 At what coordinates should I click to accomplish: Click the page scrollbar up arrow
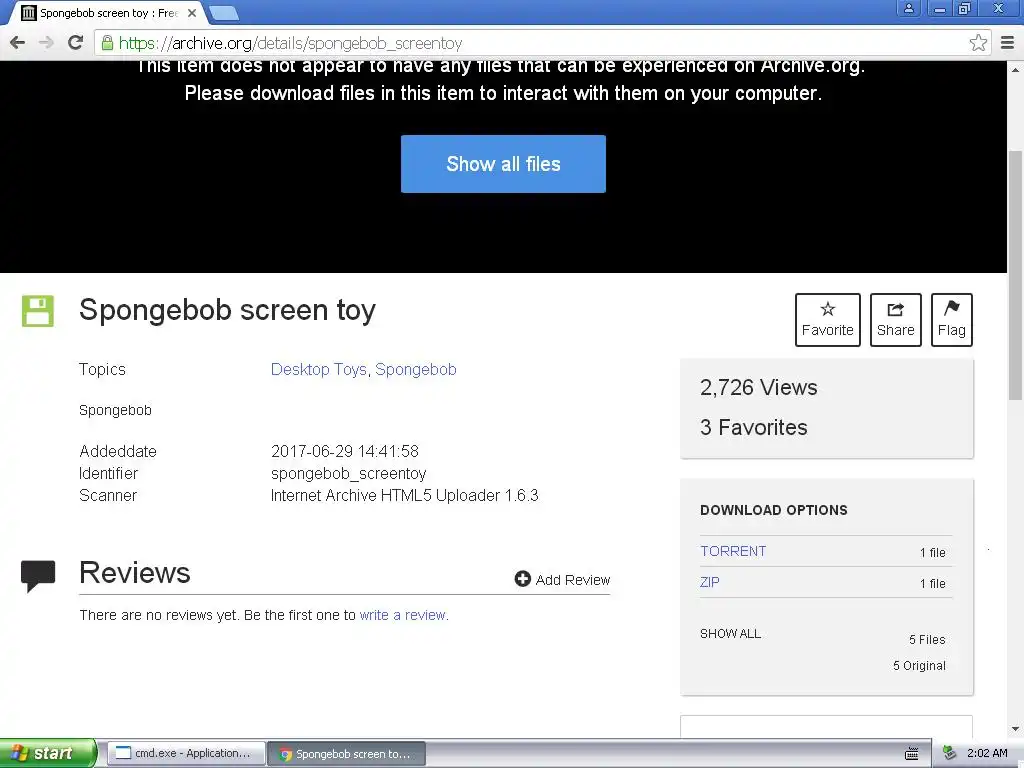click(1015, 69)
